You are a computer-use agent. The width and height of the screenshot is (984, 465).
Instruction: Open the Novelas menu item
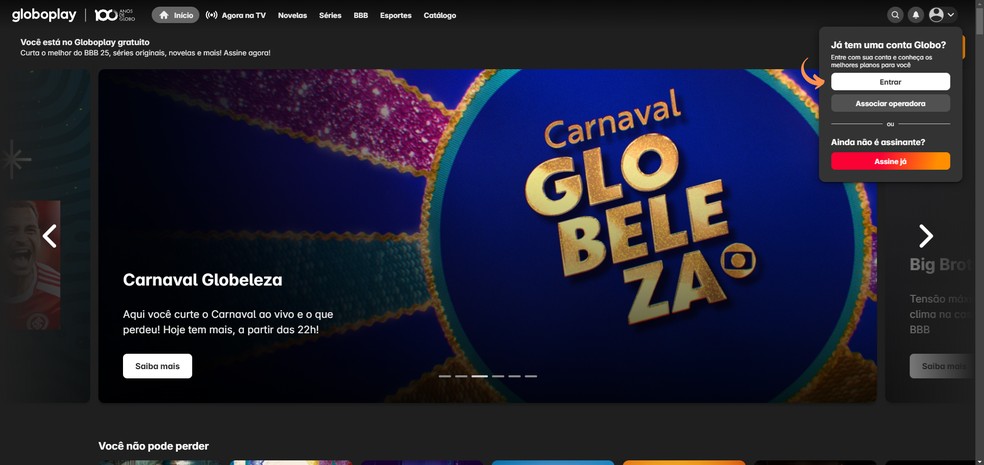(292, 15)
